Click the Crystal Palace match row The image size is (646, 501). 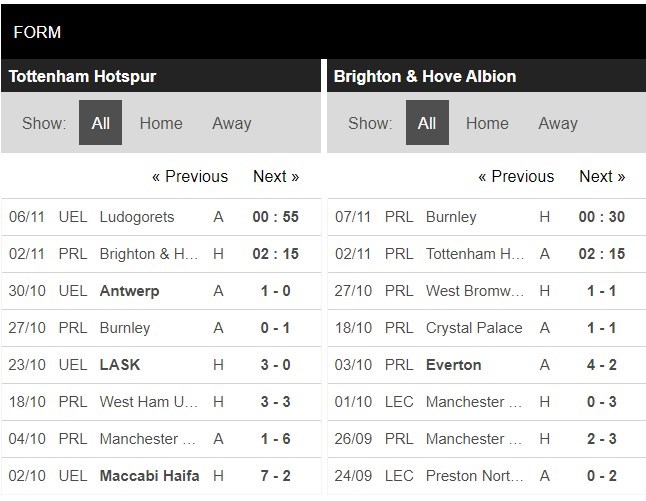[474, 328]
